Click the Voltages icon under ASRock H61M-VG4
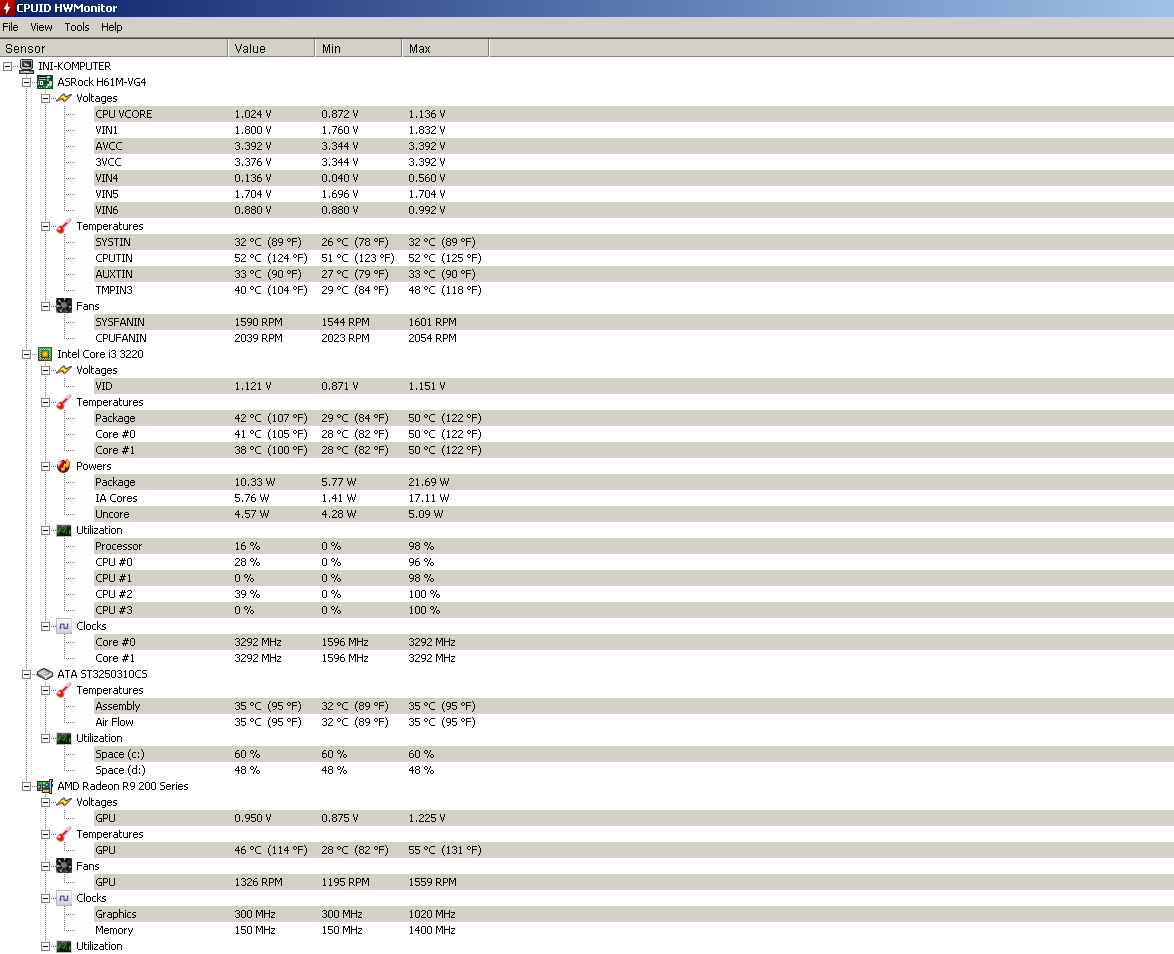The image size is (1174, 954). [x=64, y=98]
